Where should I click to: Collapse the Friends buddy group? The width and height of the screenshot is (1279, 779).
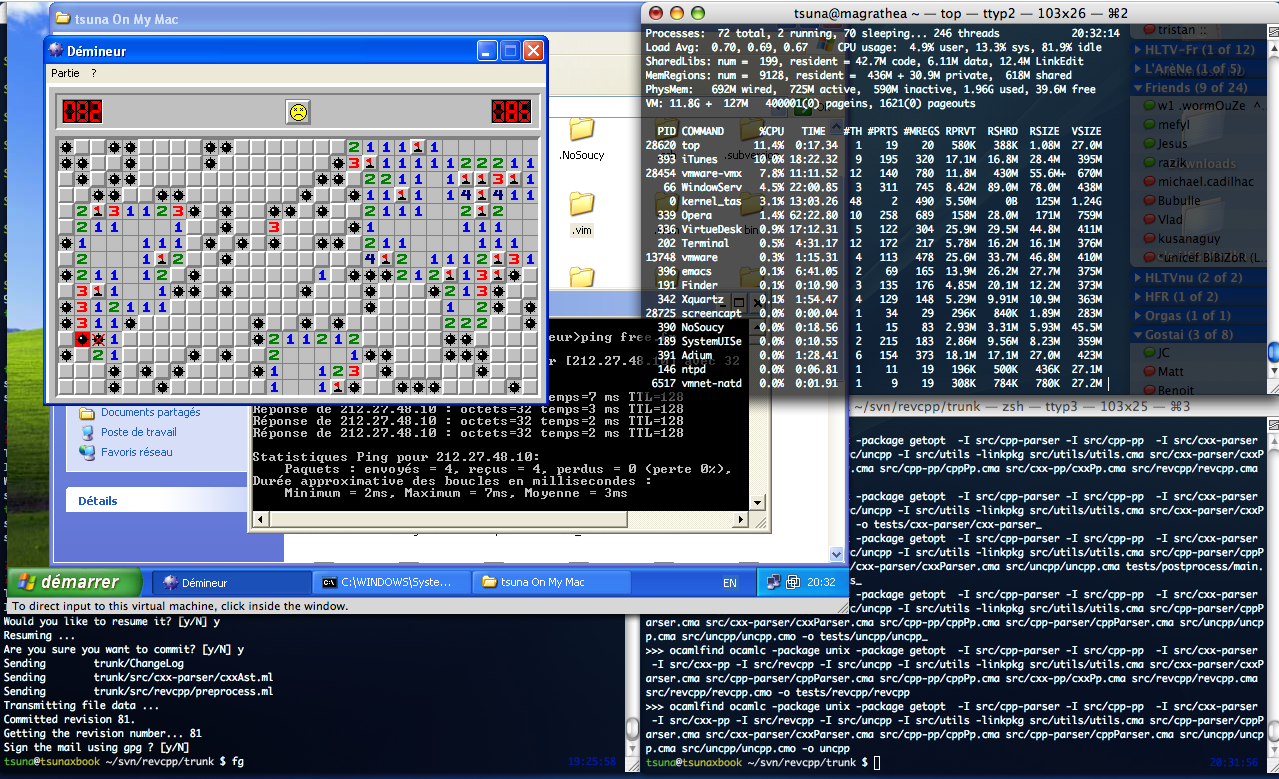1138,88
